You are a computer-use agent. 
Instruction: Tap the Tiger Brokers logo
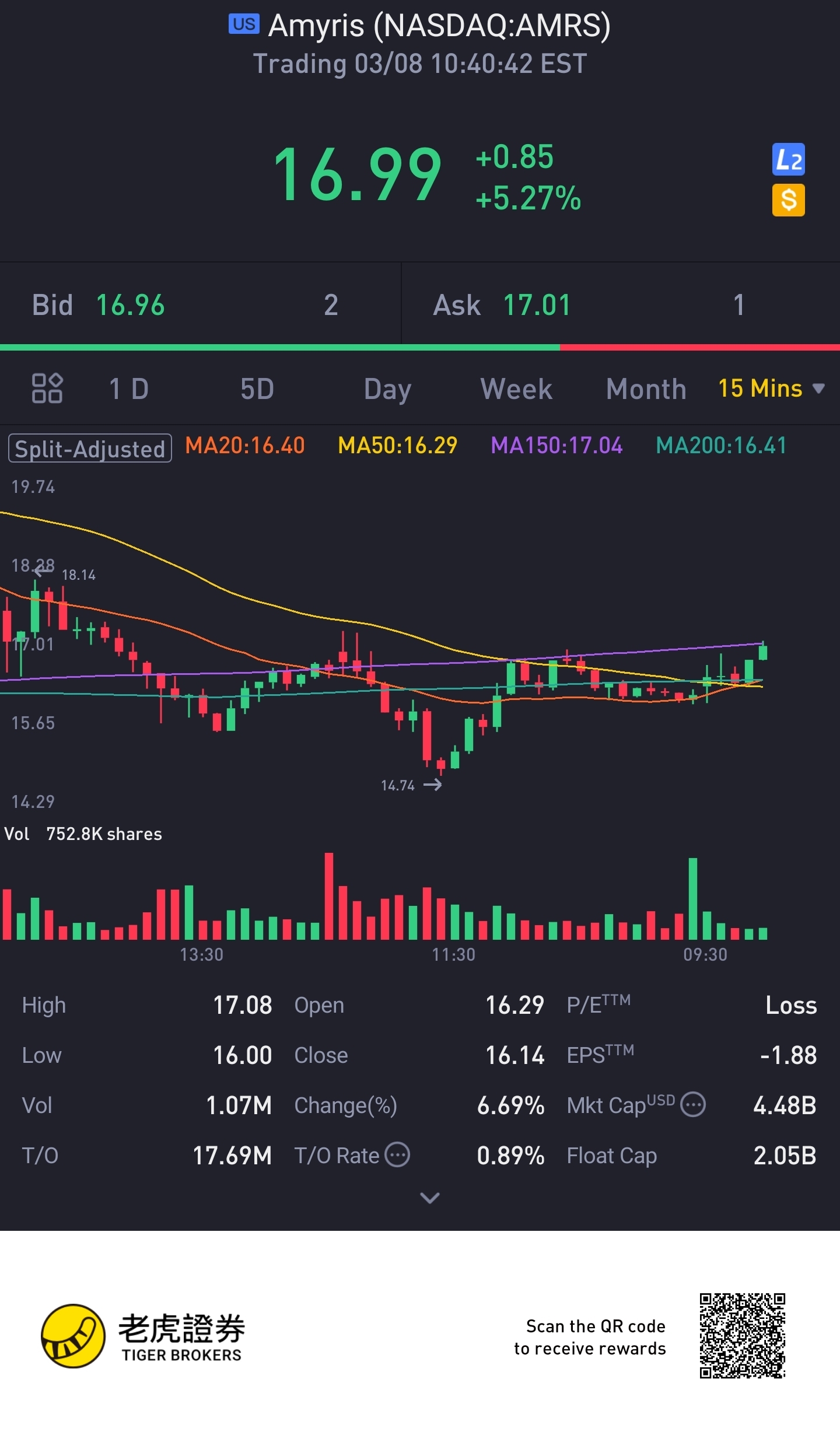pos(143,1337)
